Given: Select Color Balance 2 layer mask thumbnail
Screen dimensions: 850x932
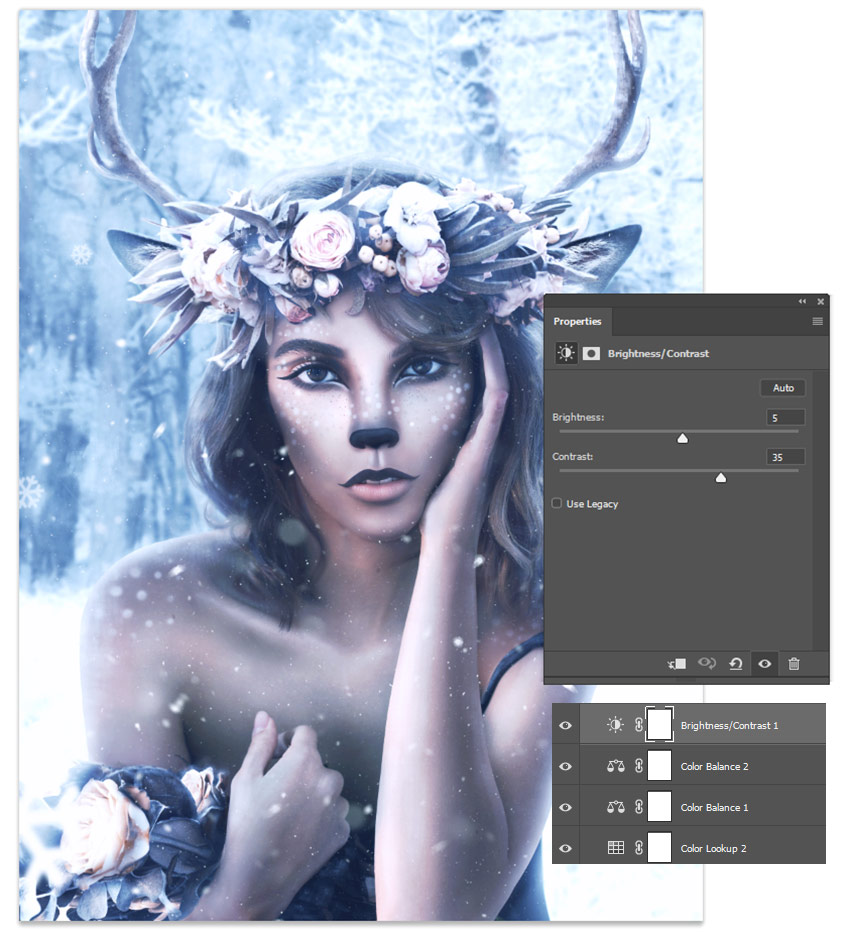Looking at the screenshot, I should click(x=659, y=766).
